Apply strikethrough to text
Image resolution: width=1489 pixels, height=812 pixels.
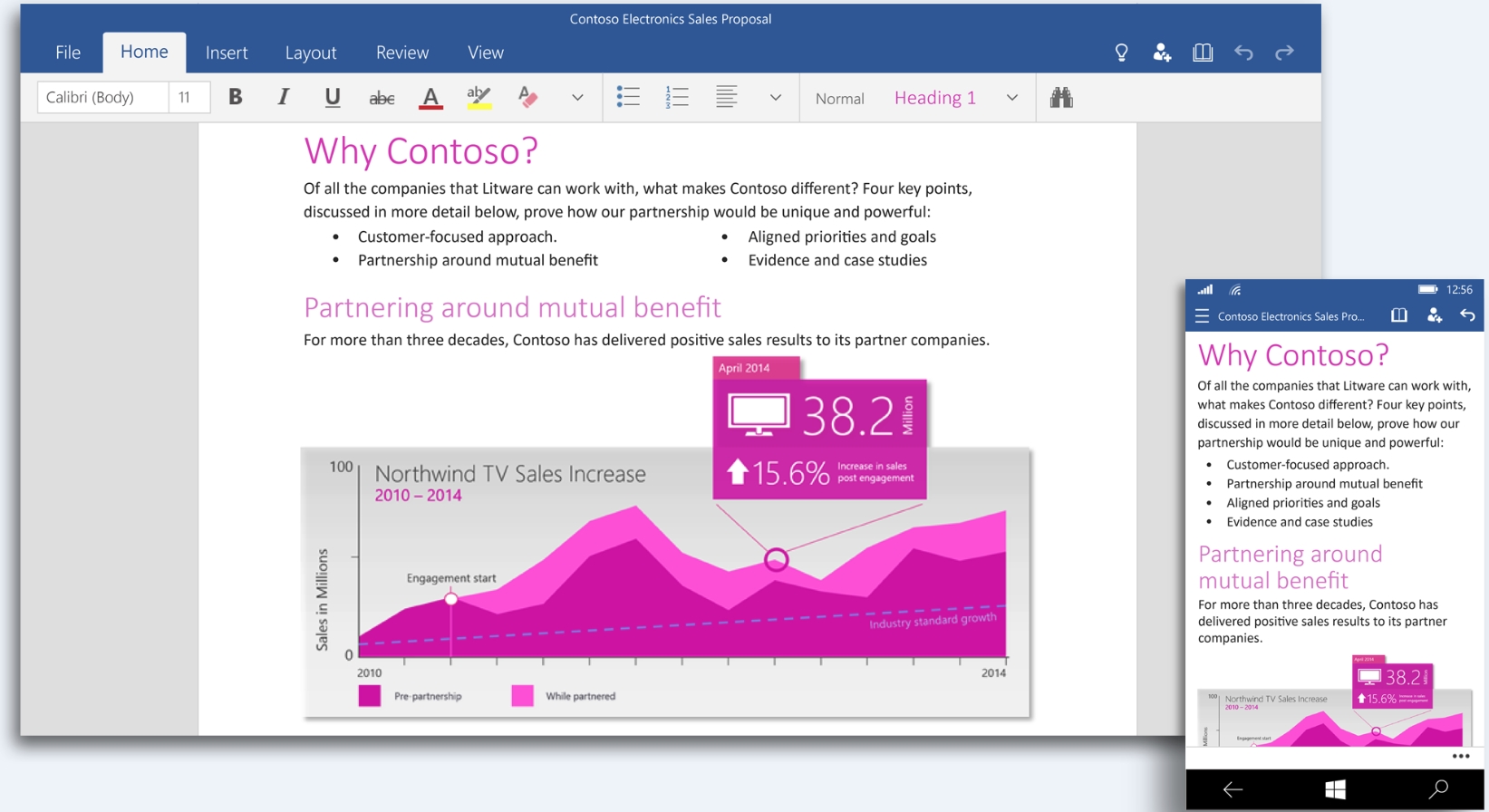click(x=382, y=98)
